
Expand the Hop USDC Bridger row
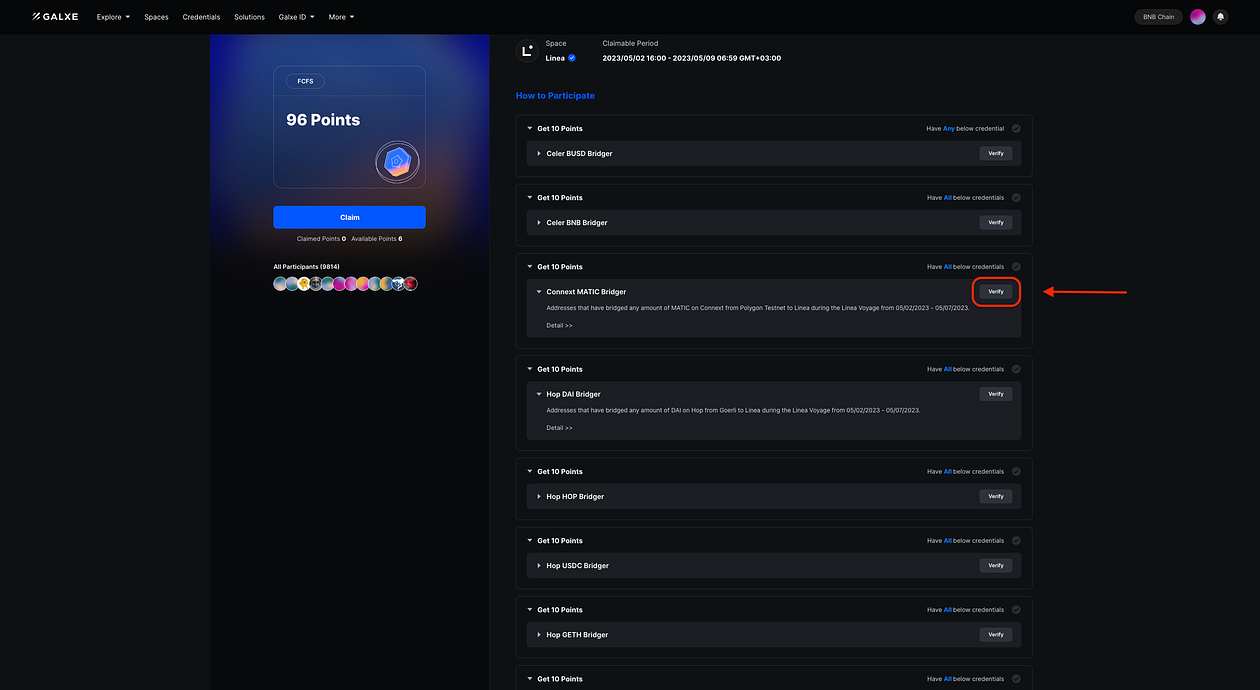539,566
